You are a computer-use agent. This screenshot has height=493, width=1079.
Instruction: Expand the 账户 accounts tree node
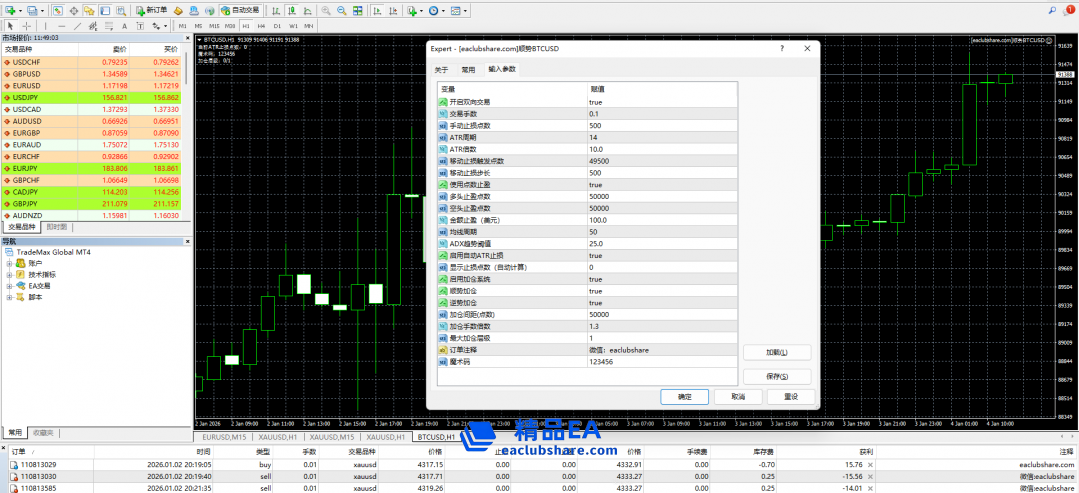[x=10, y=263]
